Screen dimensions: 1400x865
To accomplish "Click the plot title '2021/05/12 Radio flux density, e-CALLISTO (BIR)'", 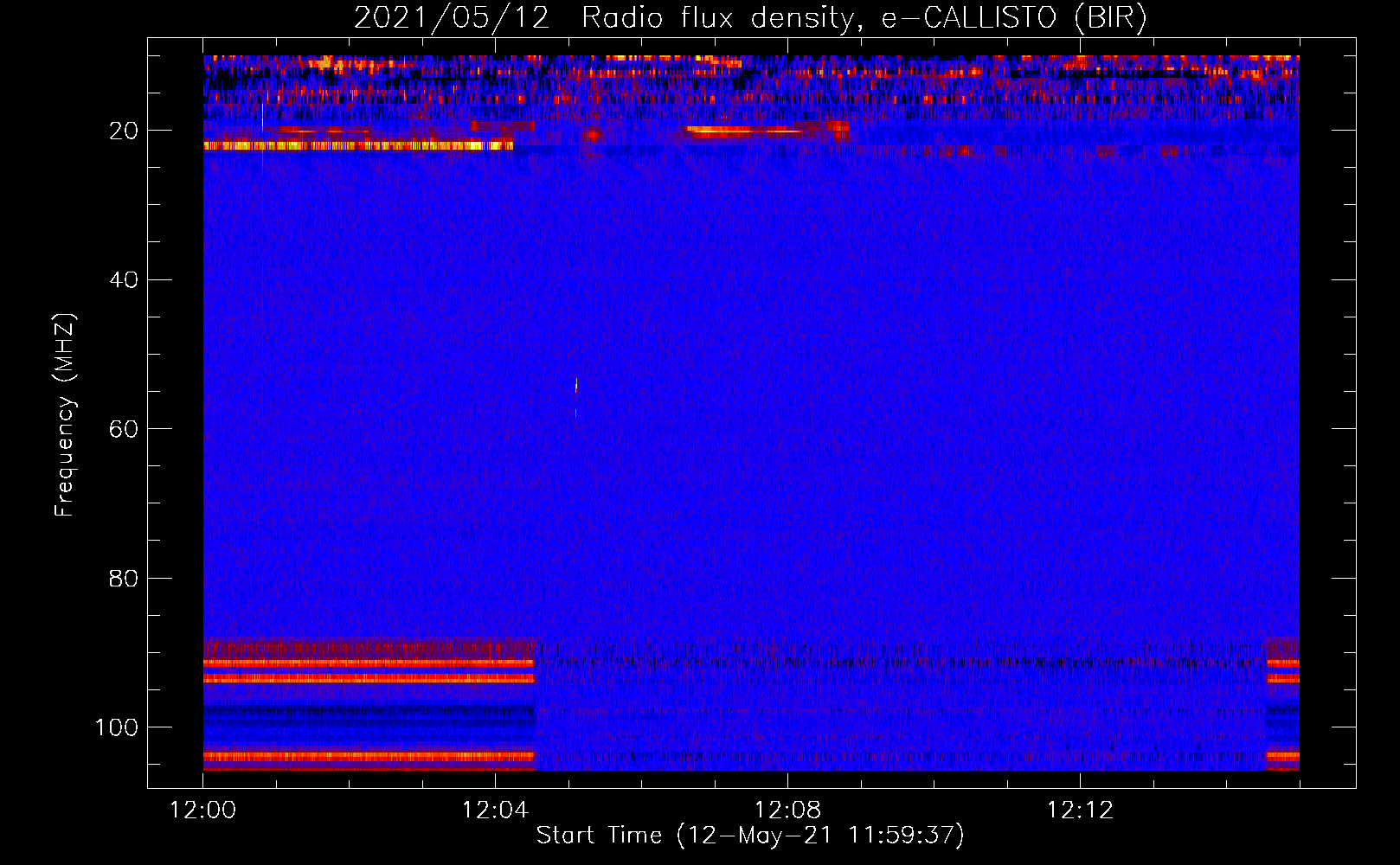I will [x=750, y=18].
